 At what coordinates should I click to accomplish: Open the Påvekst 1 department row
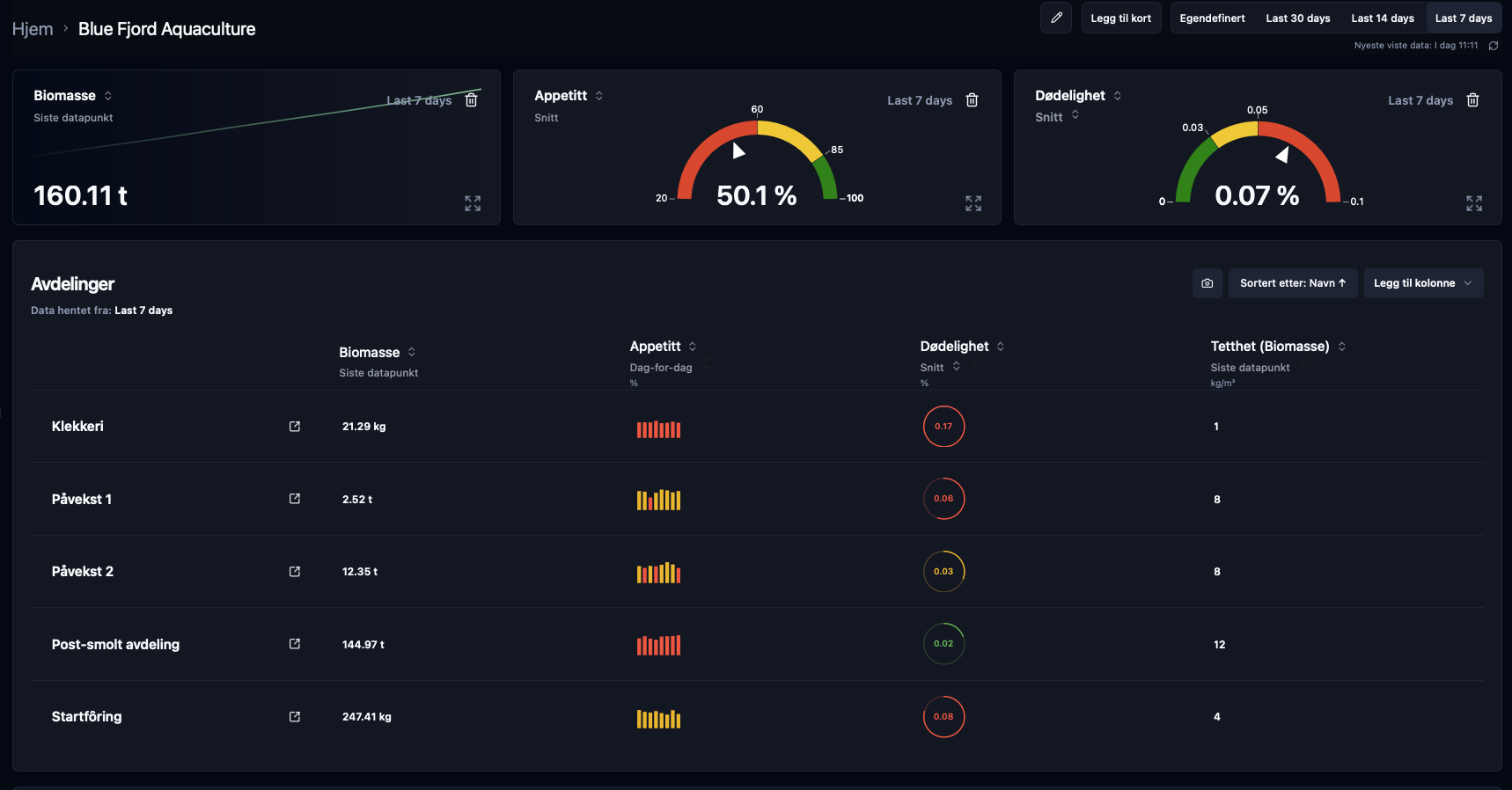tap(82, 499)
